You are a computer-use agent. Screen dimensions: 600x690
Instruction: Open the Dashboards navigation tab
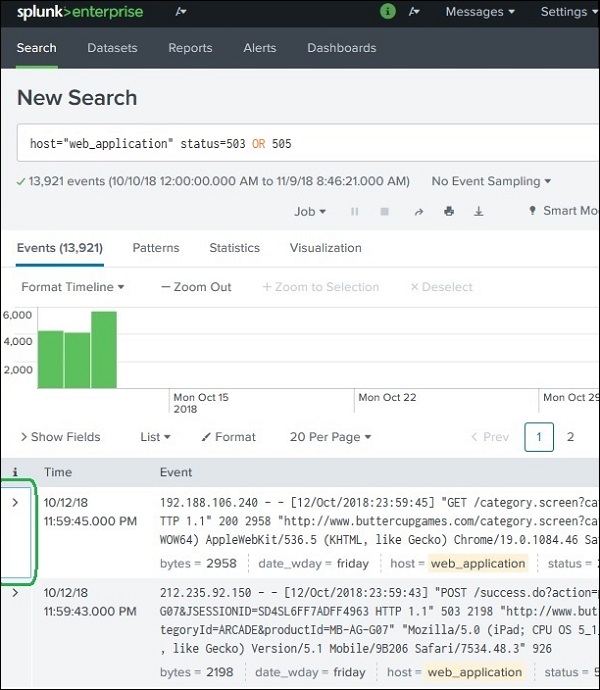(x=341, y=48)
